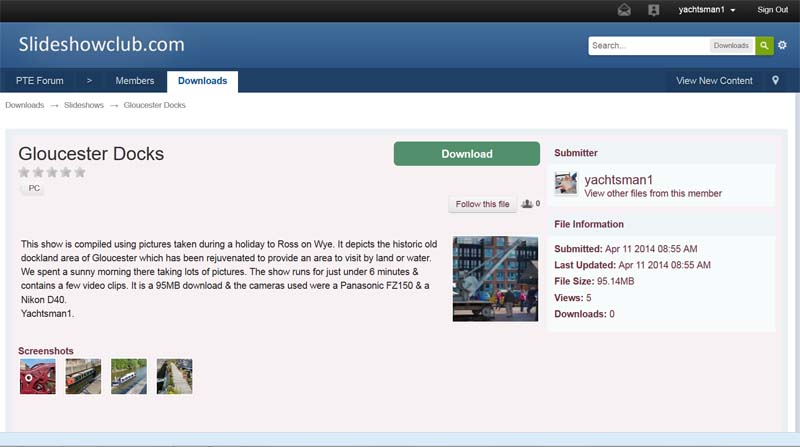This screenshot has width=800, height=447.
Task: Rate file three stars
Action: 52,172
